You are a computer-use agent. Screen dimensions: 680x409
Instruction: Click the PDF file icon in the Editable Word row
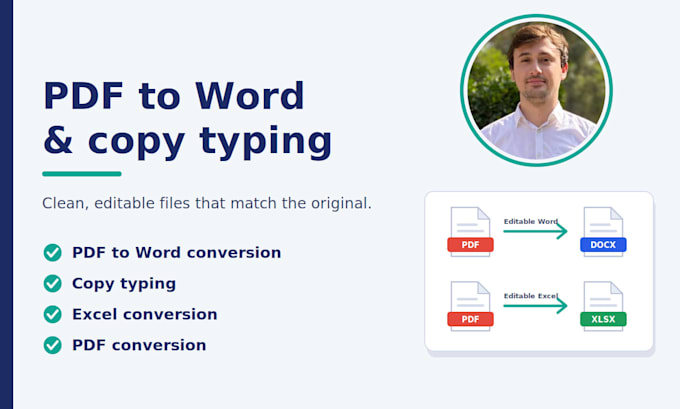(471, 232)
